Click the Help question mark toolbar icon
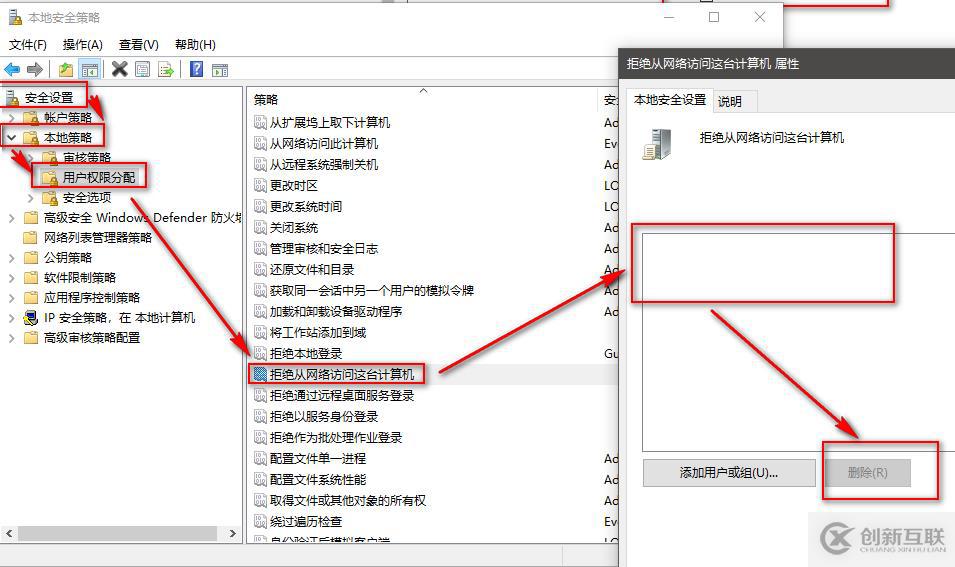The width and height of the screenshot is (955, 567). tap(196, 69)
